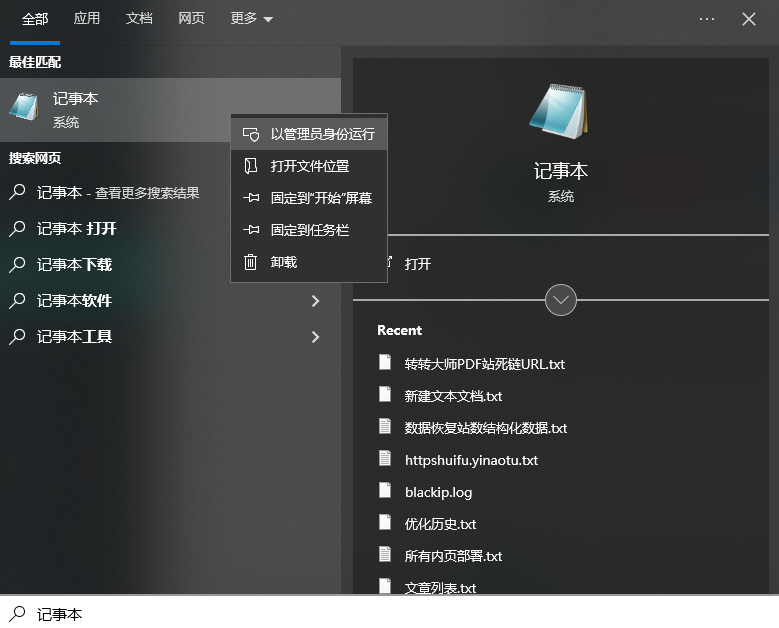Open recent file blackip.log
Screen dimensions: 779x628
point(438,492)
